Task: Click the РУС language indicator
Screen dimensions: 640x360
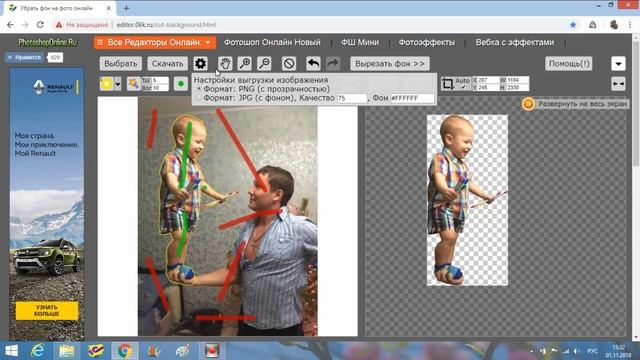Action: [592, 351]
